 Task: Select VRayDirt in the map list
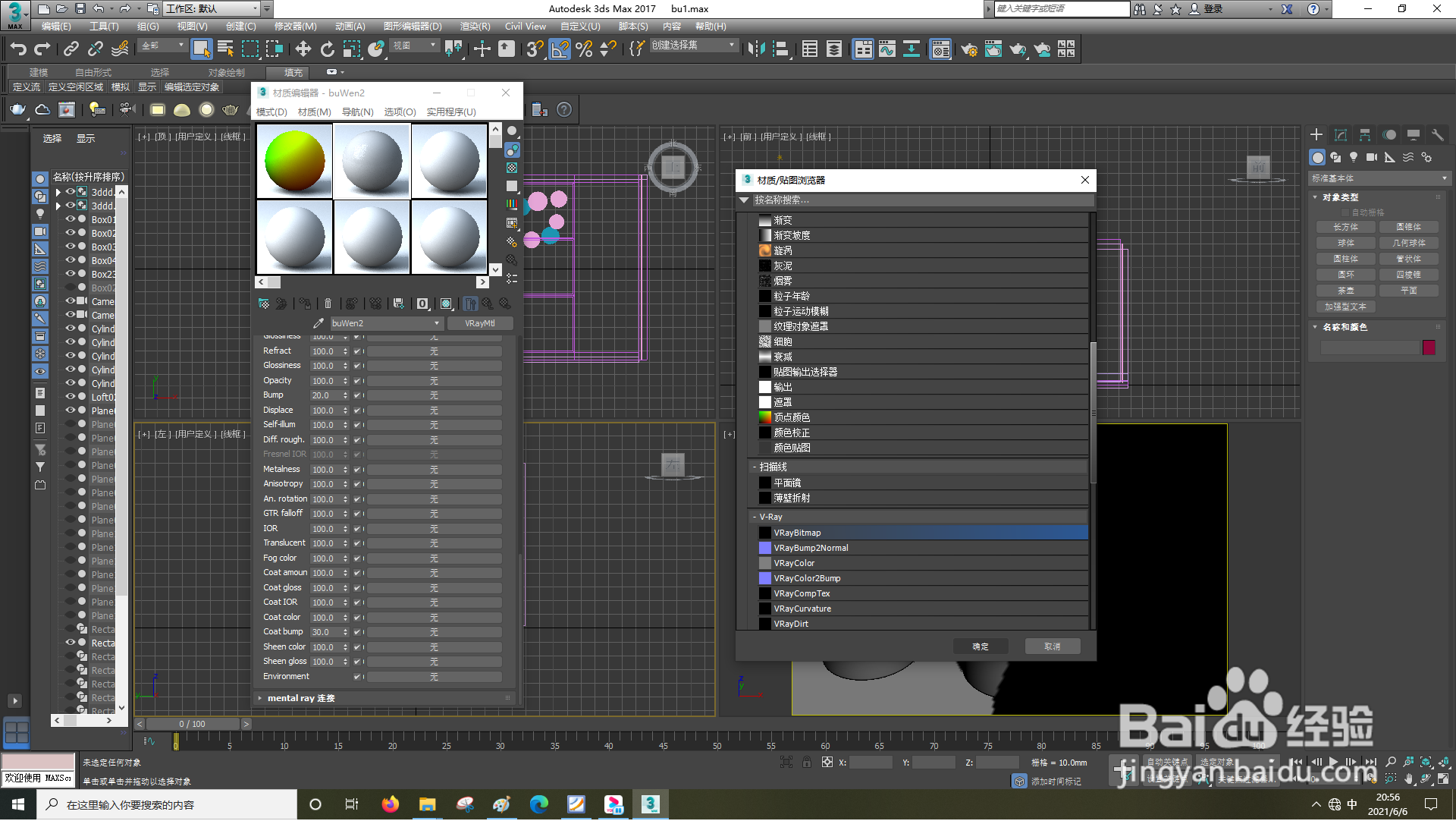791,624
